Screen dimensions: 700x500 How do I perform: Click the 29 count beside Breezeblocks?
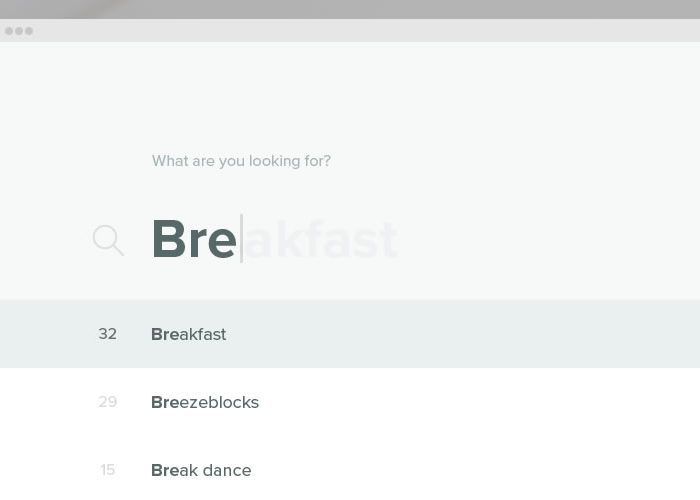click(x=108, y=401)
